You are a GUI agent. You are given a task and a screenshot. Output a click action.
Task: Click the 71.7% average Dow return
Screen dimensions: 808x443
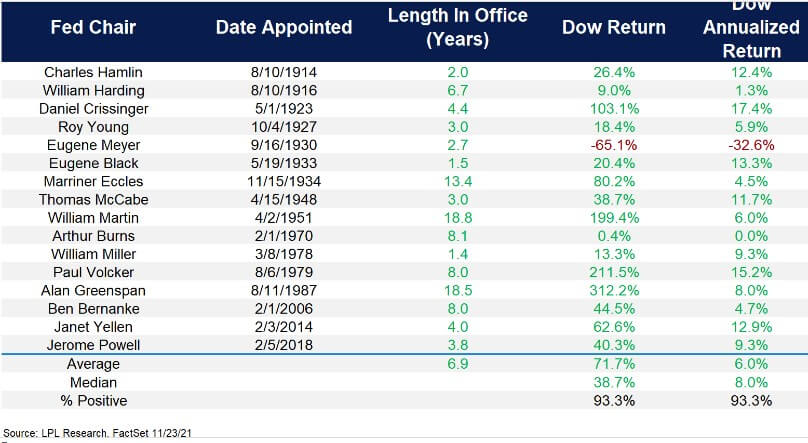pyautogui.click(x=614, y=365)
